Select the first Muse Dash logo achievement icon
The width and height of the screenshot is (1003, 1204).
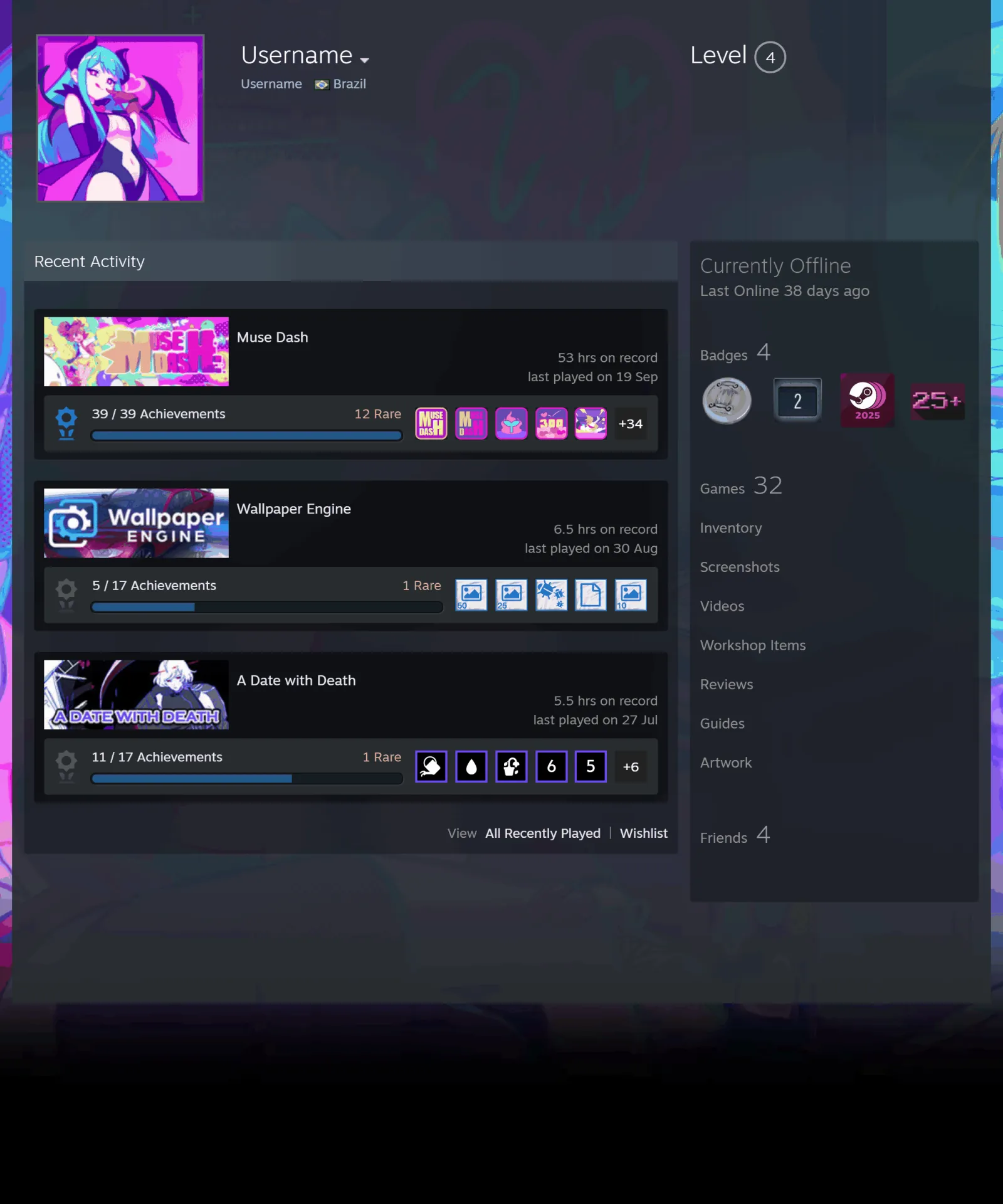[x=431, y=423]
